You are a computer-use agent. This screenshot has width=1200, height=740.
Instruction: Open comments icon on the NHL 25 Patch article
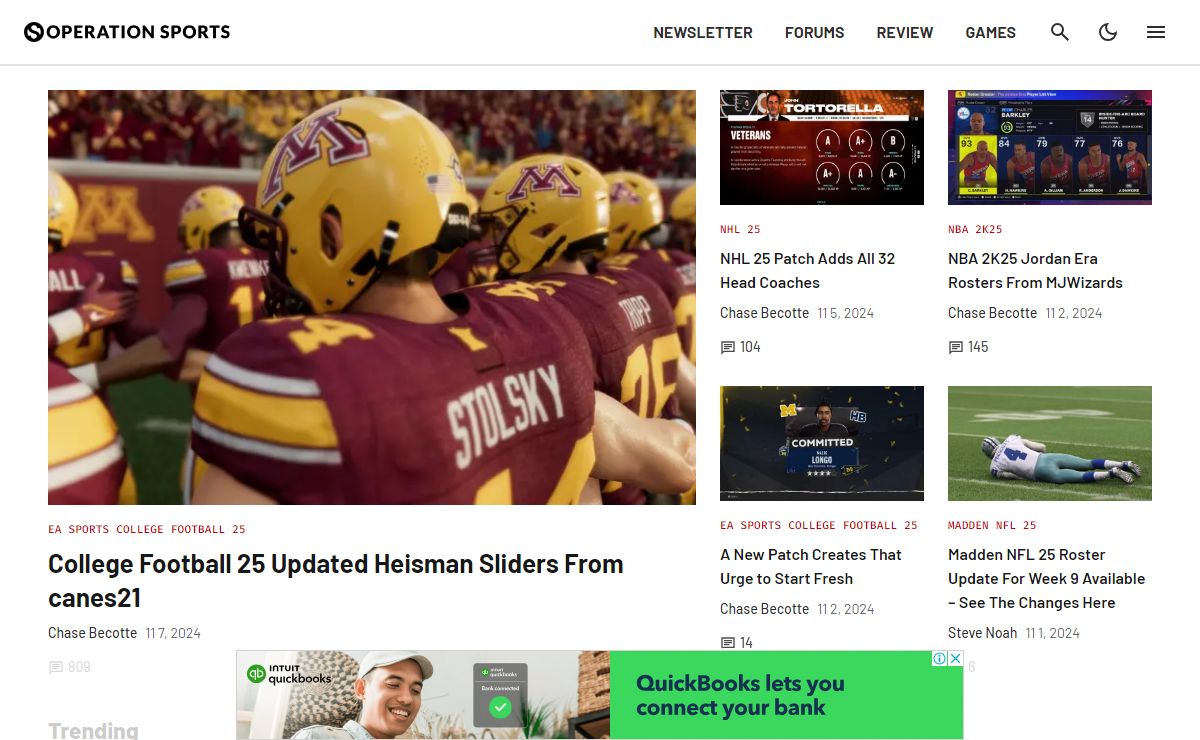point(728,347)
